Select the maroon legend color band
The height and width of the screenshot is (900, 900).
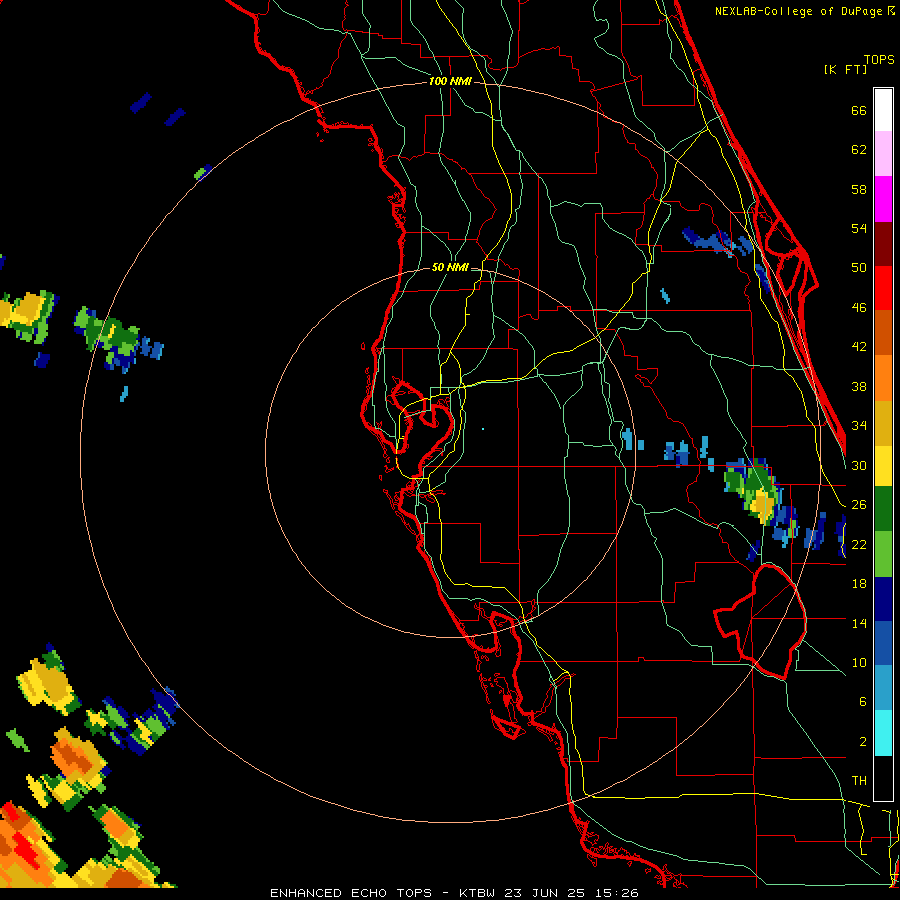883,244
